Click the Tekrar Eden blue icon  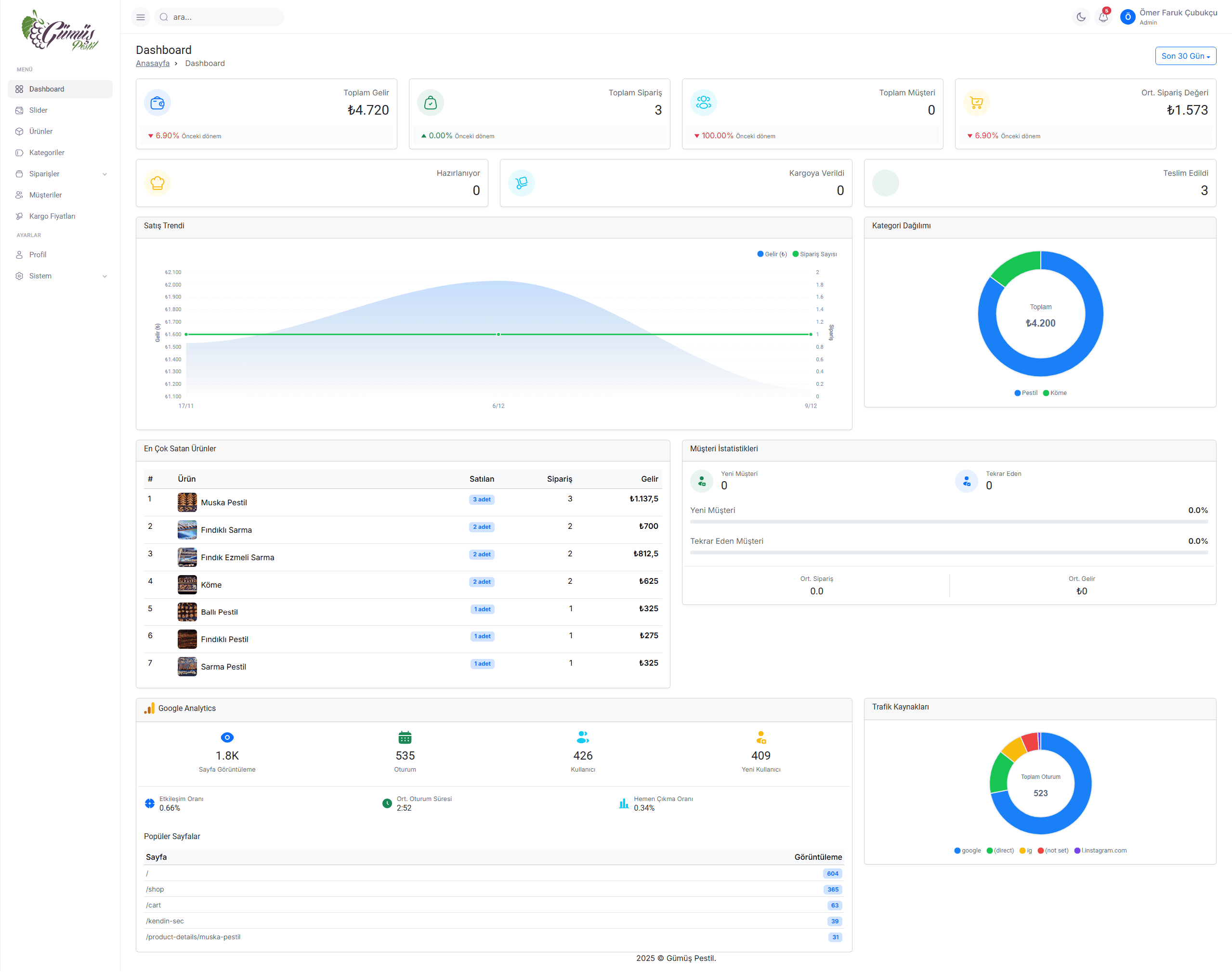(x=966, y=482)
